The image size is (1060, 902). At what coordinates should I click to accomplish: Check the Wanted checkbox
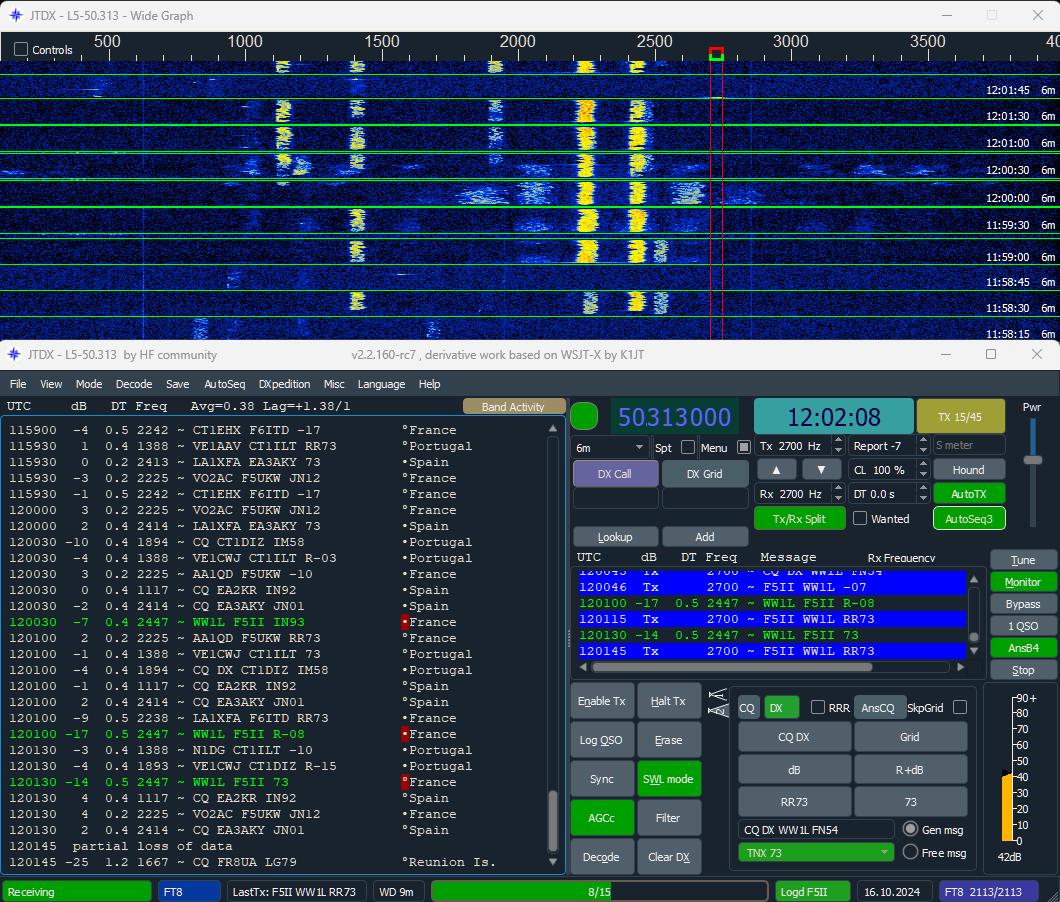coord(860,518)
